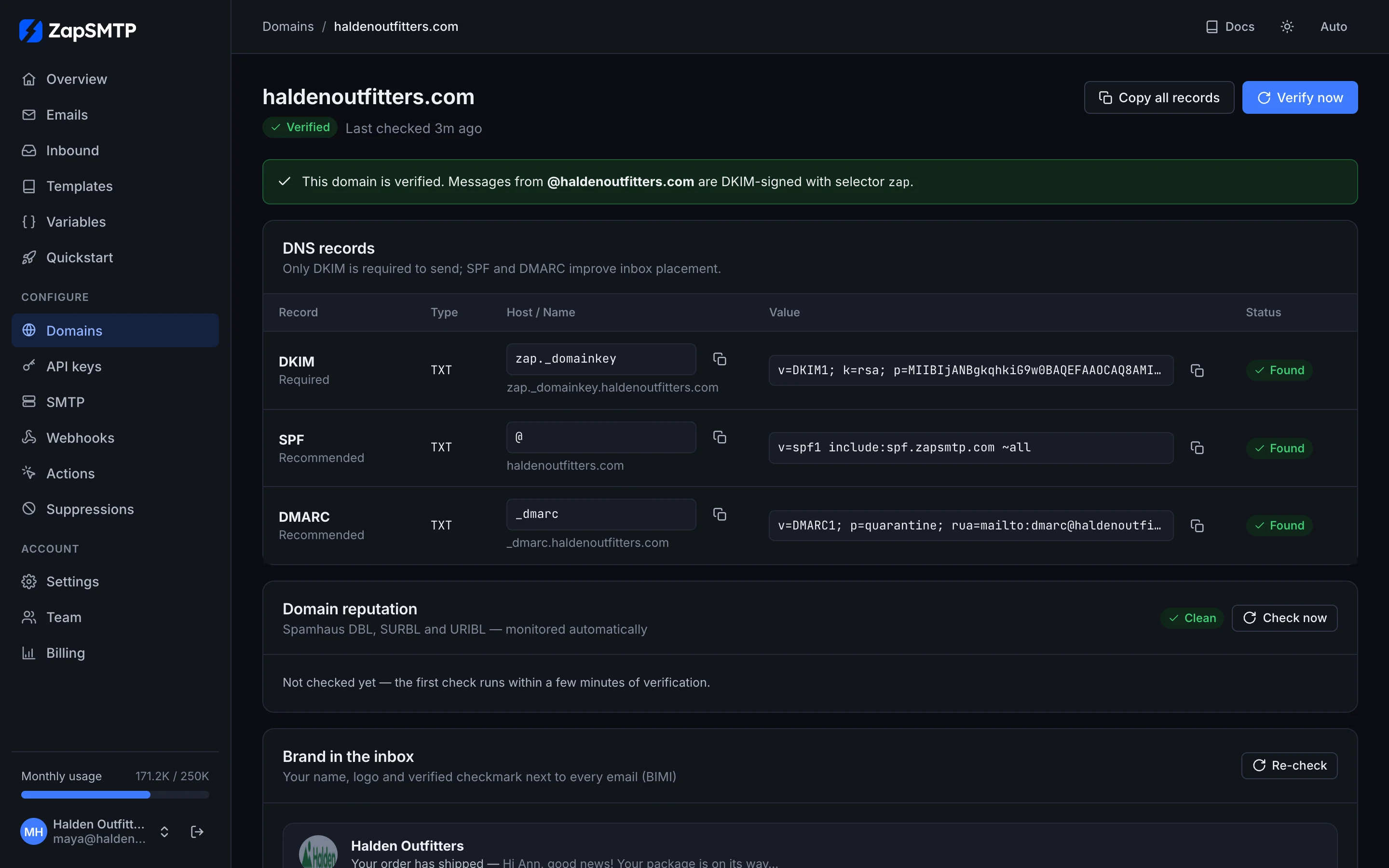Open the Team page
1389x868 pixels.
point(115,617)
